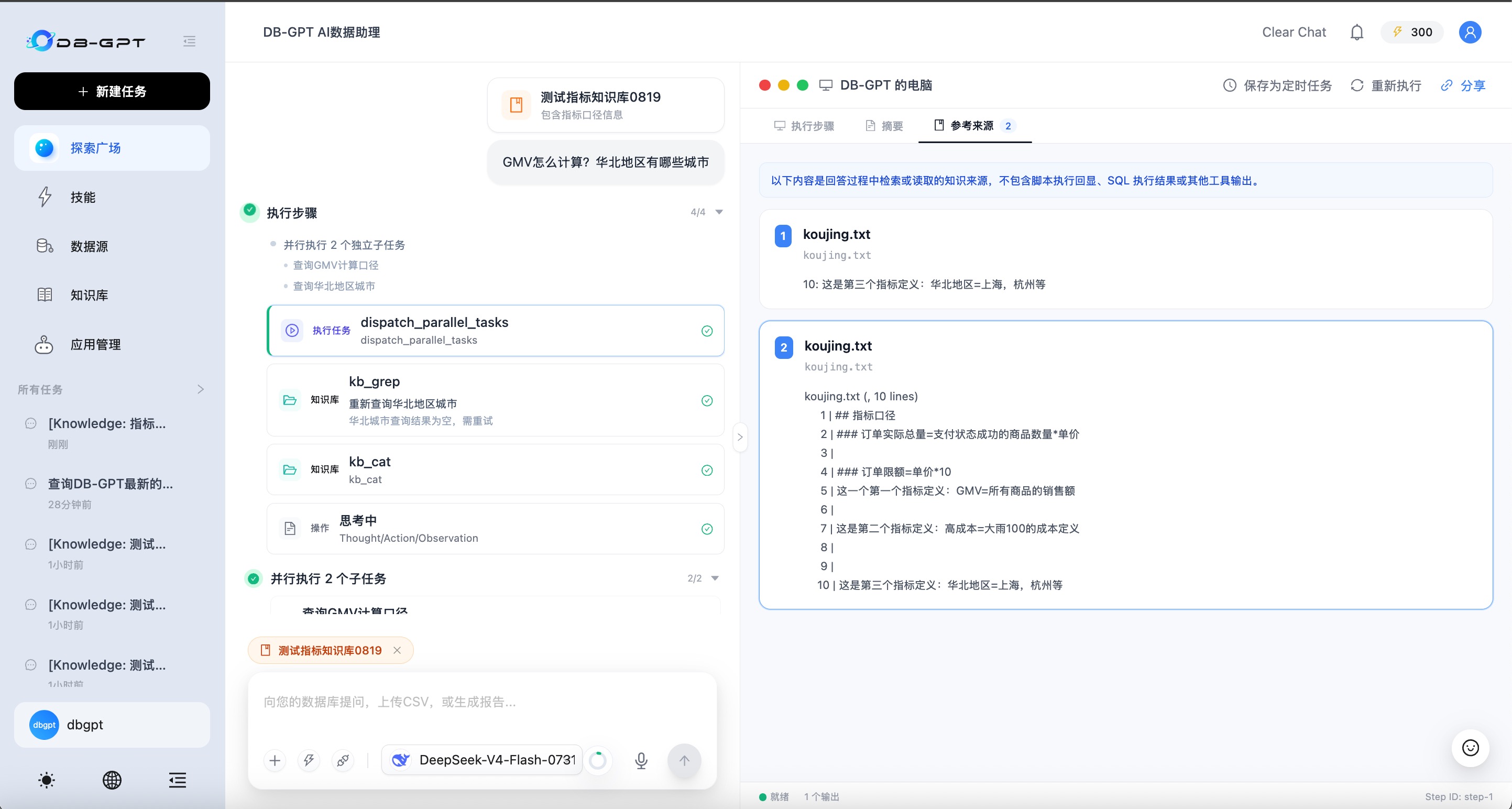Click the green check beside 并行执行 2 个子任务
This screenshot has height=809, width=1512.
[x=254, y=579]
